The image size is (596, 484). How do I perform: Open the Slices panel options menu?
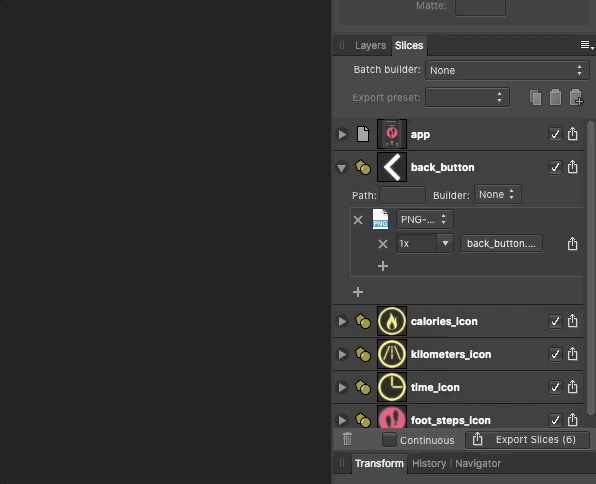[x=587, y=45]
